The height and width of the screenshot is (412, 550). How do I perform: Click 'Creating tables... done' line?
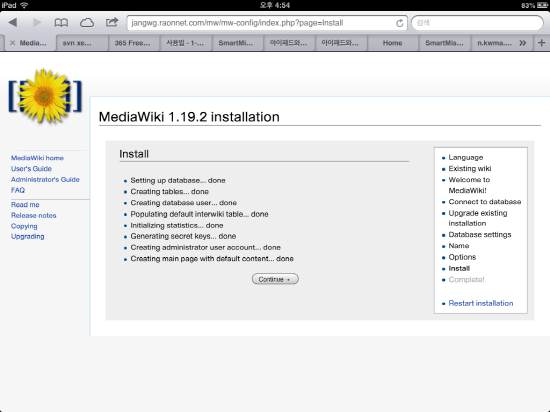[x=169, y=192]
